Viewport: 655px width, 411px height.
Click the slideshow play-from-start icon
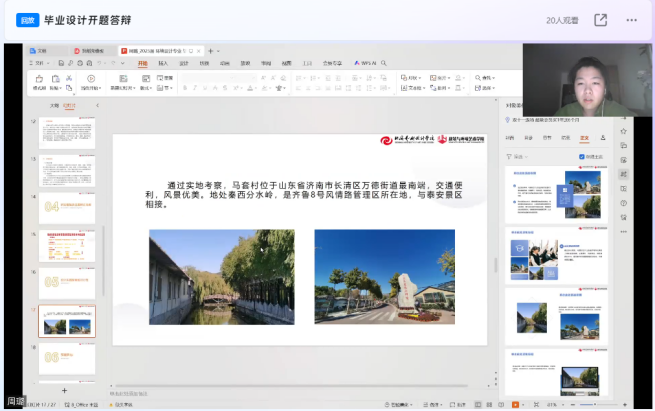coord(92,80)
